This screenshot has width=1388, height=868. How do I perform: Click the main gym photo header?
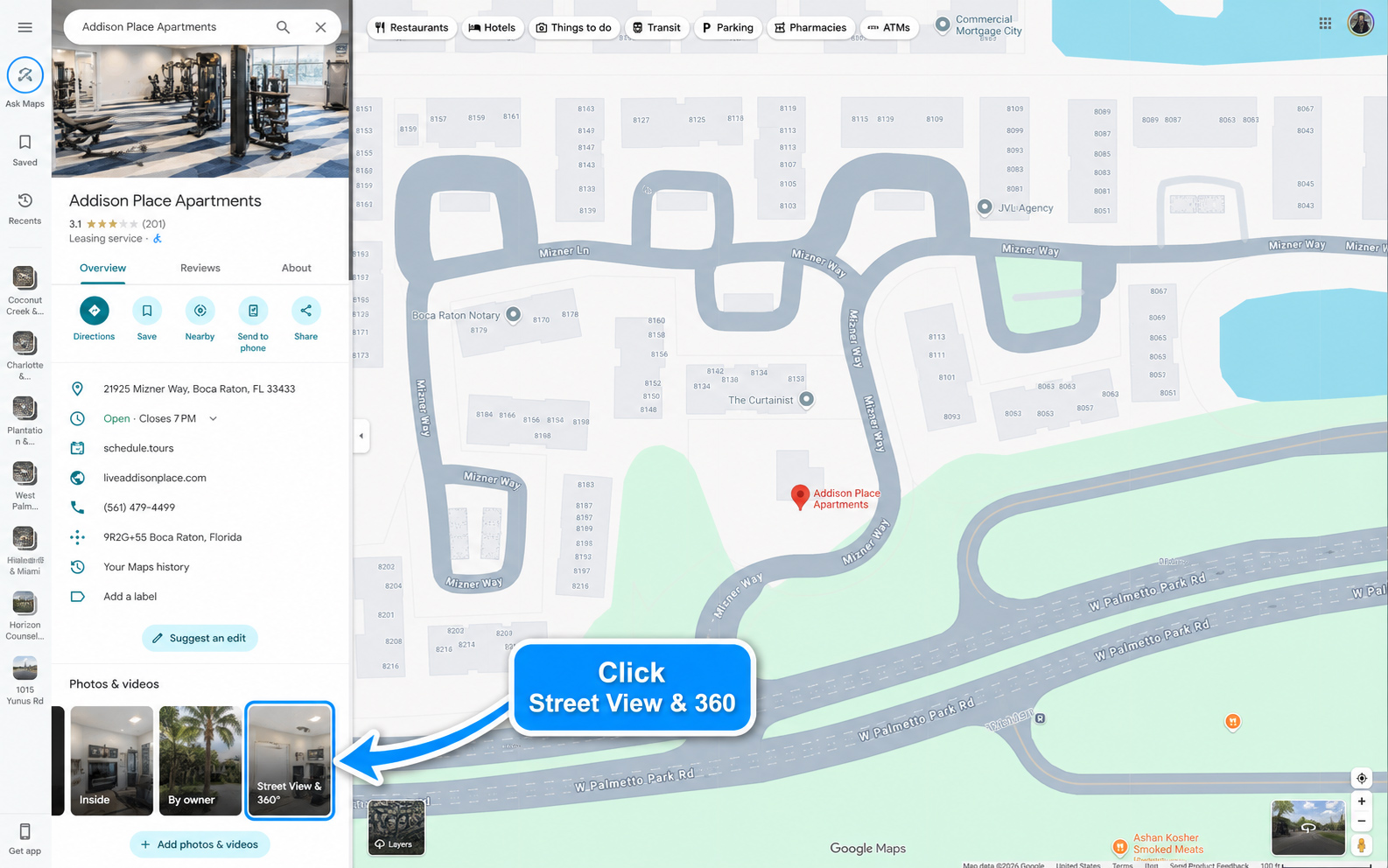click(x=200, y=111)
